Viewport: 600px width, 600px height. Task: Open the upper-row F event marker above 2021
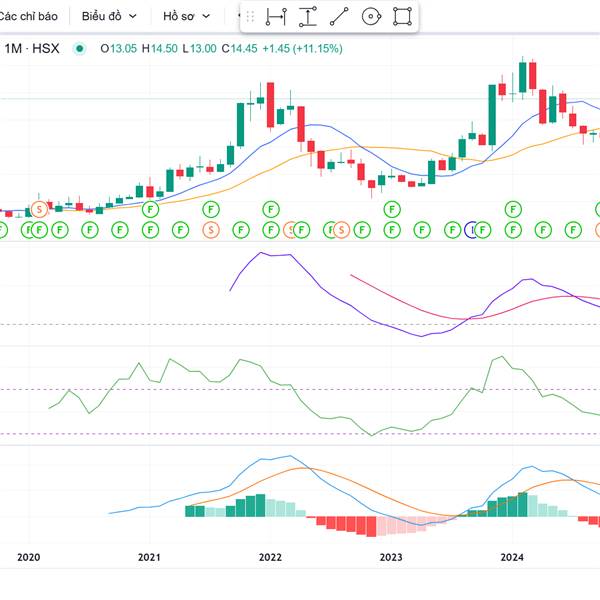[x=150, y=209]
